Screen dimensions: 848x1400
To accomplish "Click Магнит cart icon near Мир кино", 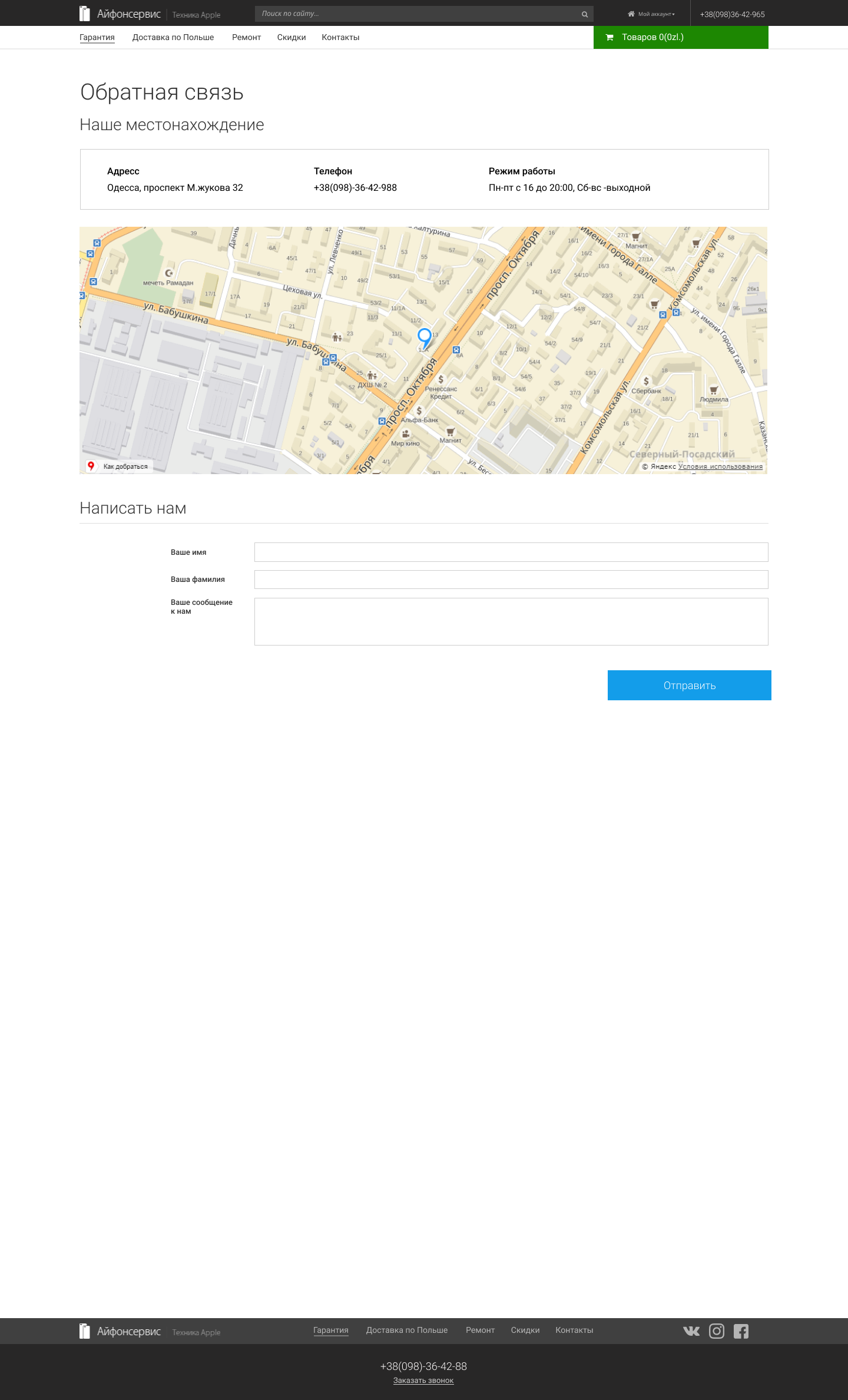I will point(450,431).
